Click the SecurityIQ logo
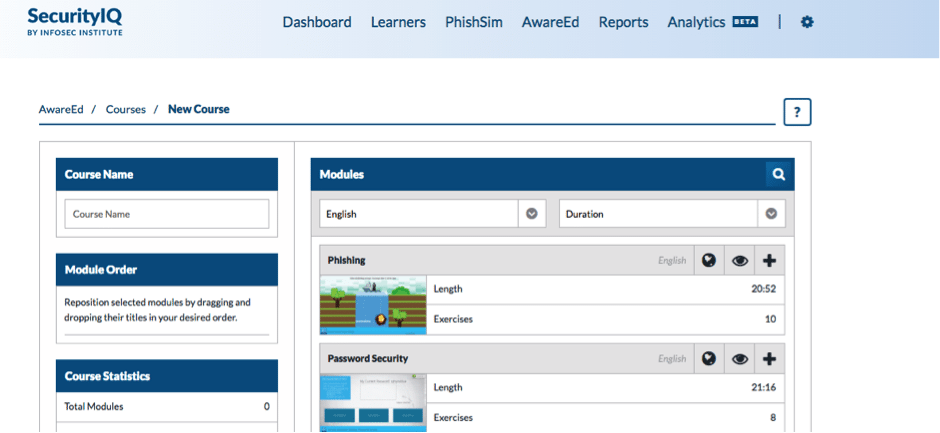 [76, 21]
